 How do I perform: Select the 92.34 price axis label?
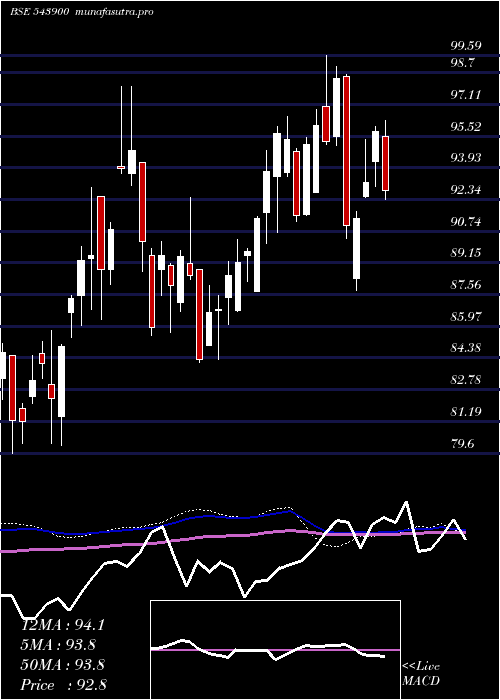[466, 190]
